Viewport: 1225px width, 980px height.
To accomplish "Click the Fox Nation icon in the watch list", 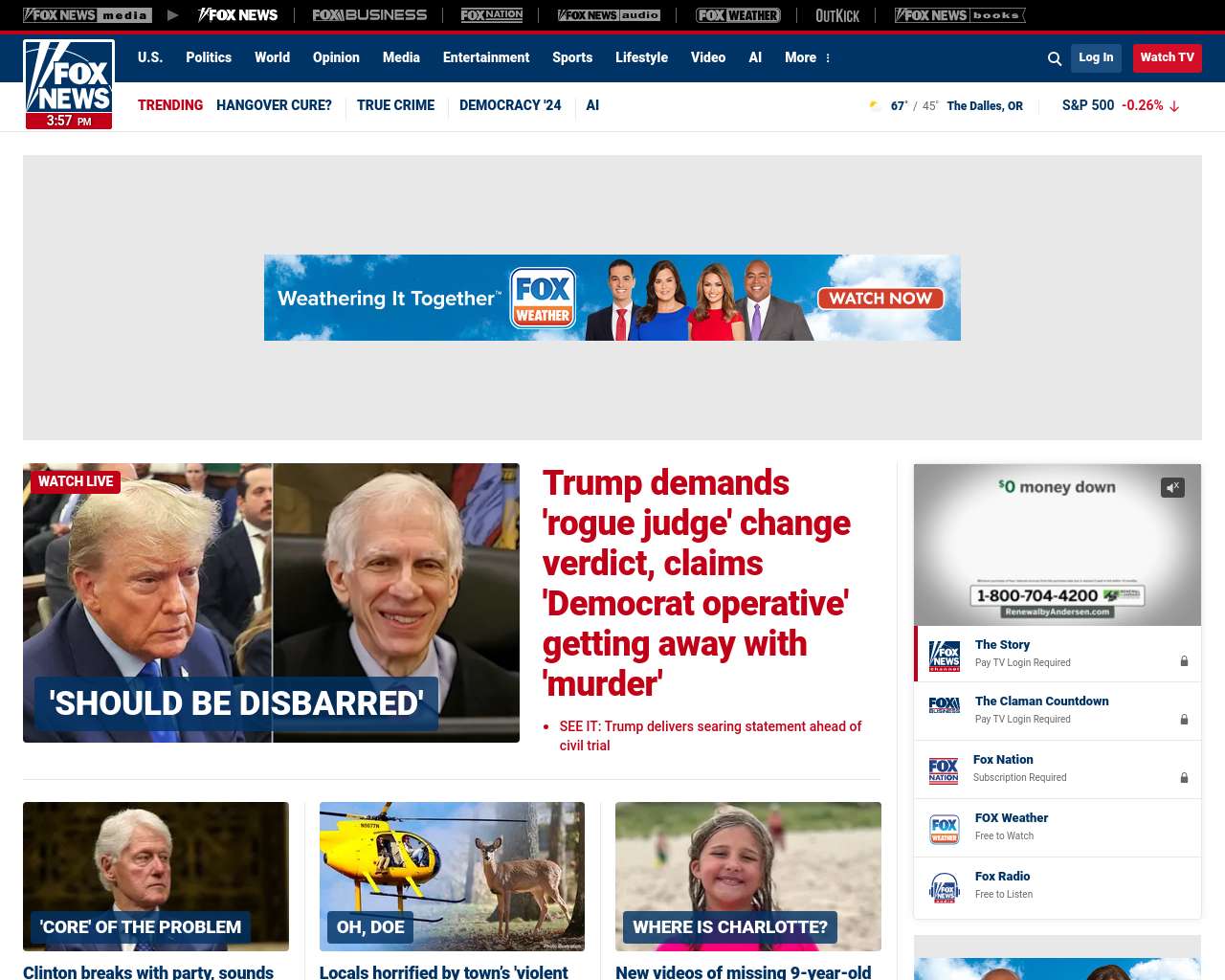I will tap(944, 770).
